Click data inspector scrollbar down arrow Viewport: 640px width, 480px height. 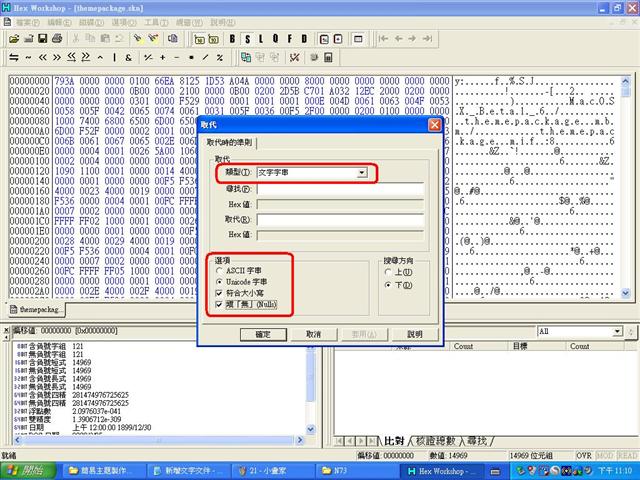pos(311,429)
